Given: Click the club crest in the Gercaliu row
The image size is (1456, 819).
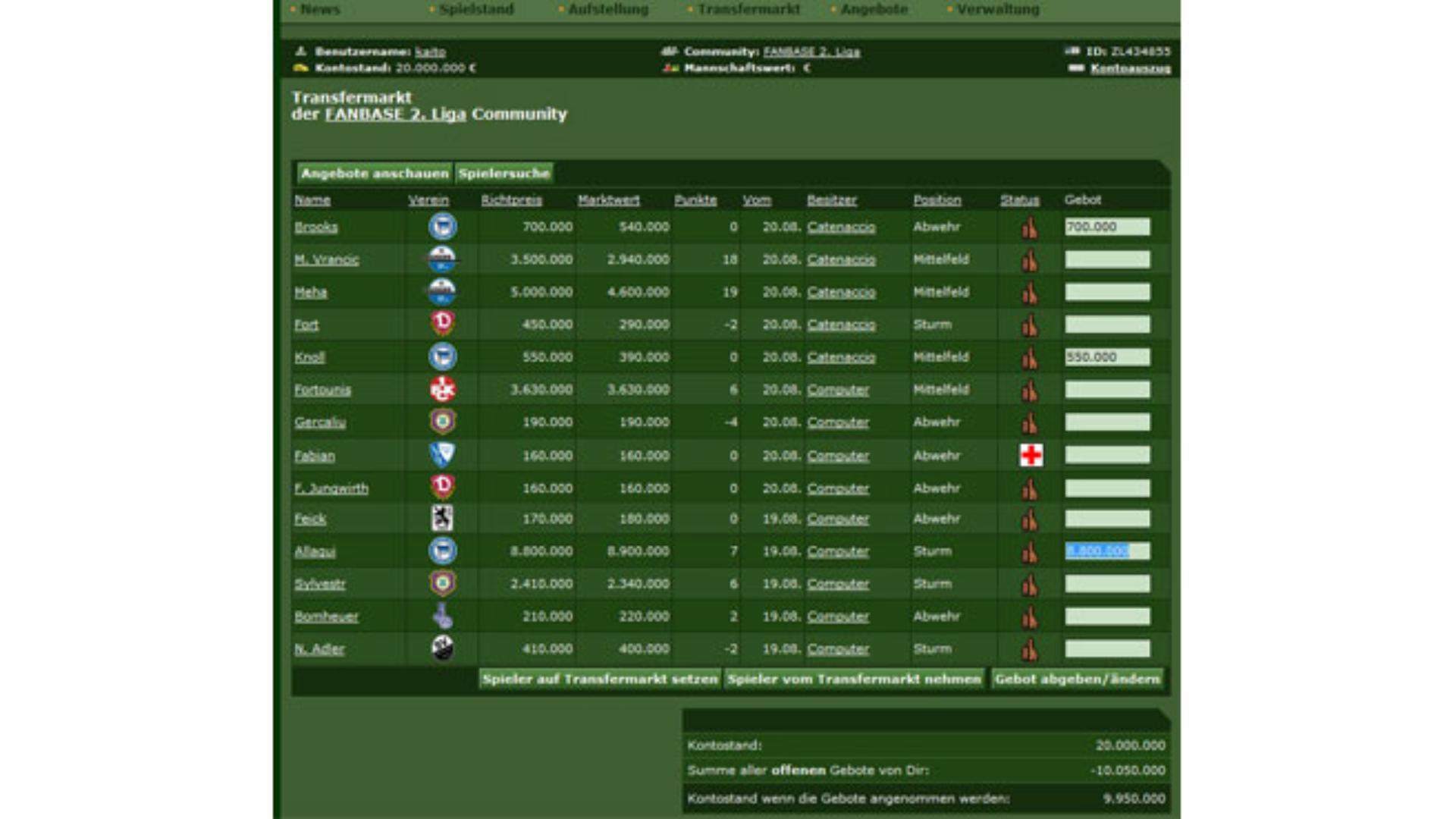Looking at the screenshot, I should 443,422.
